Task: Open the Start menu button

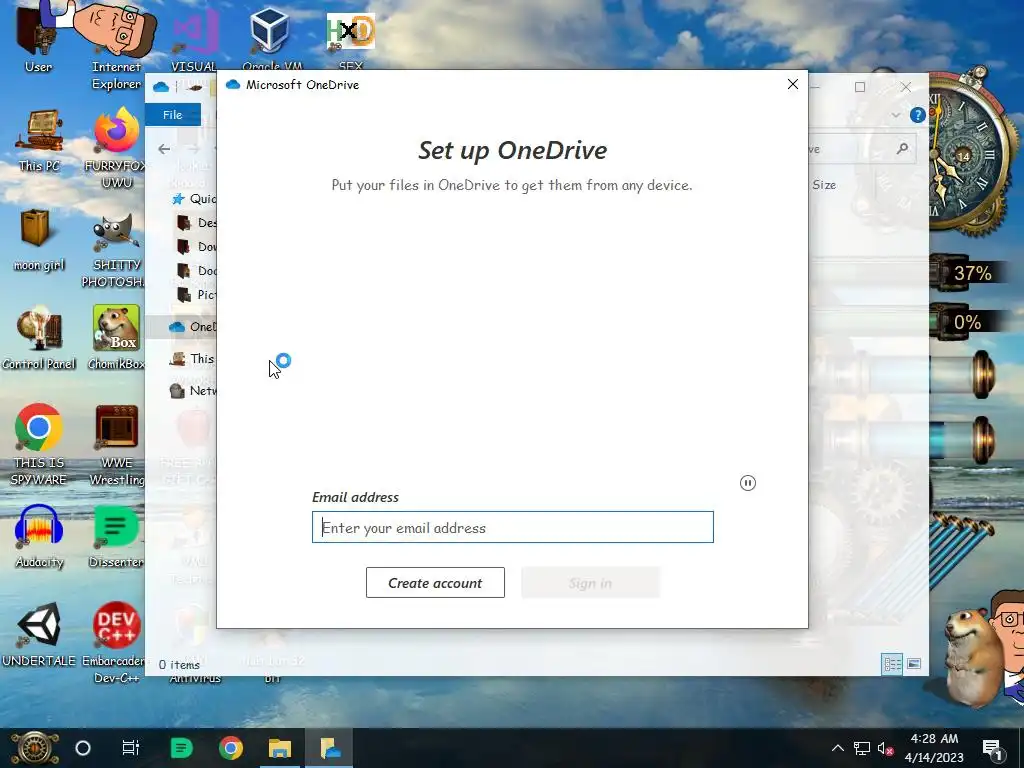Action: click(34, 748)
